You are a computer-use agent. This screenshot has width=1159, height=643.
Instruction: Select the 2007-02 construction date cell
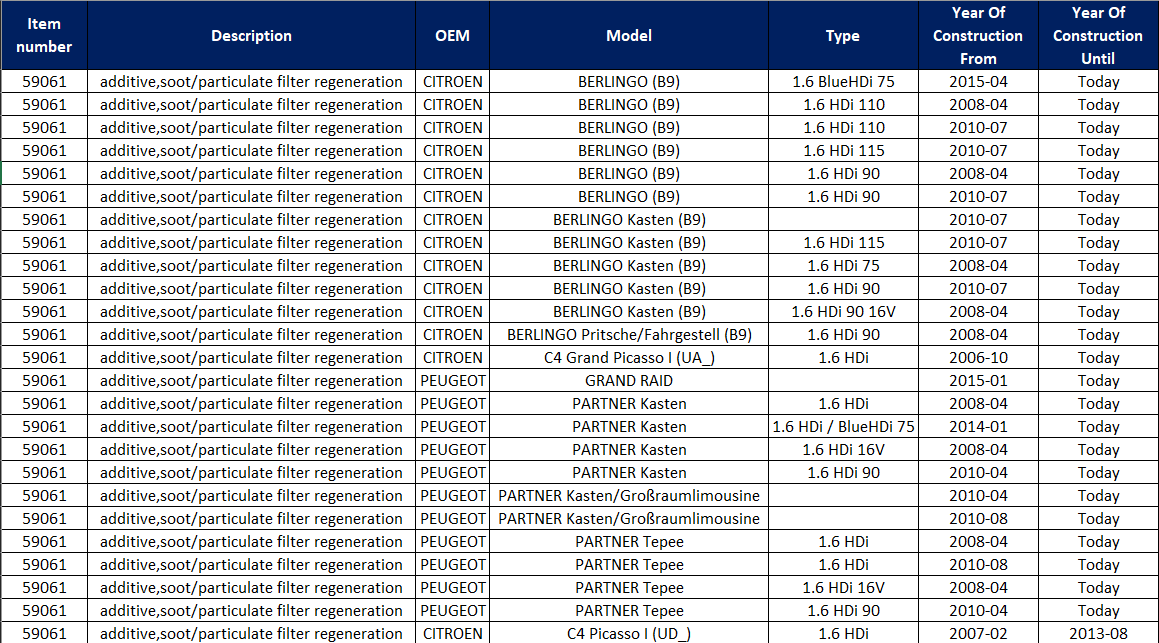(977, 633)
